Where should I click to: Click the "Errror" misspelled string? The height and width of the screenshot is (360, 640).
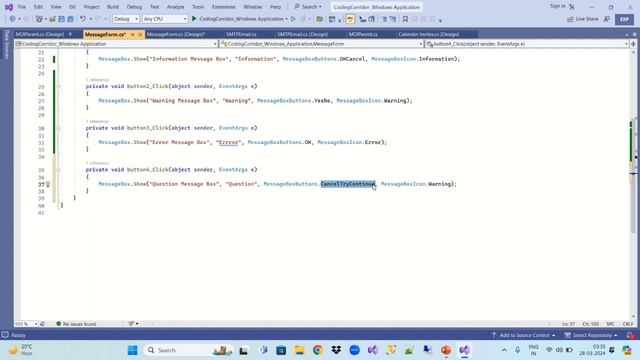click(228, 142)
